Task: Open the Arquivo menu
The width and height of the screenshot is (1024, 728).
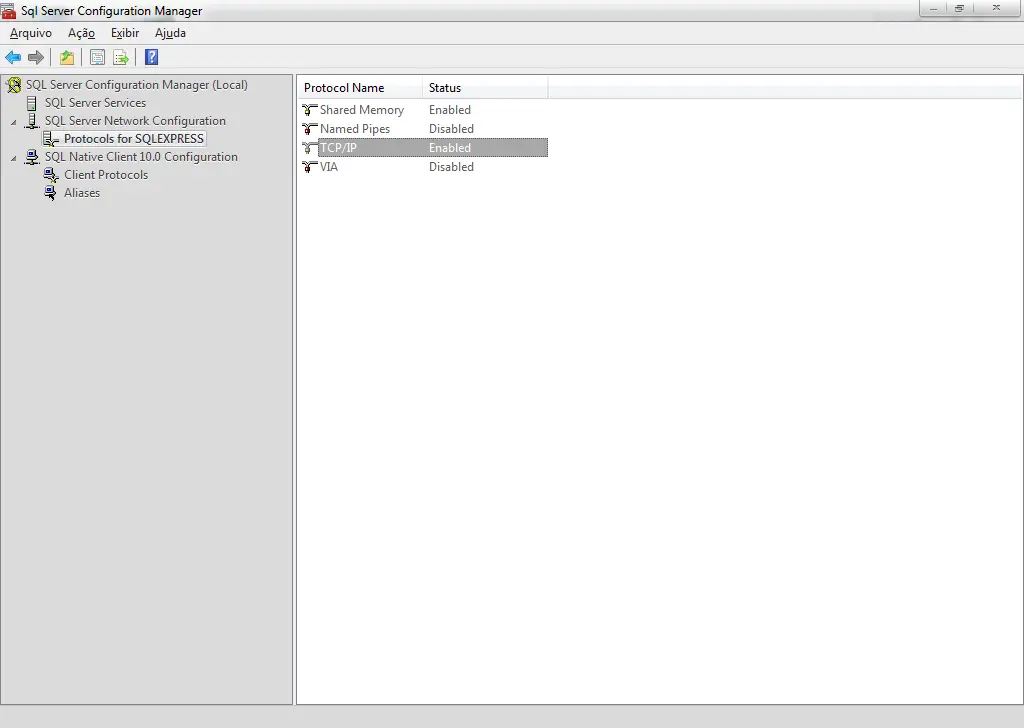Action: (31, 33)
